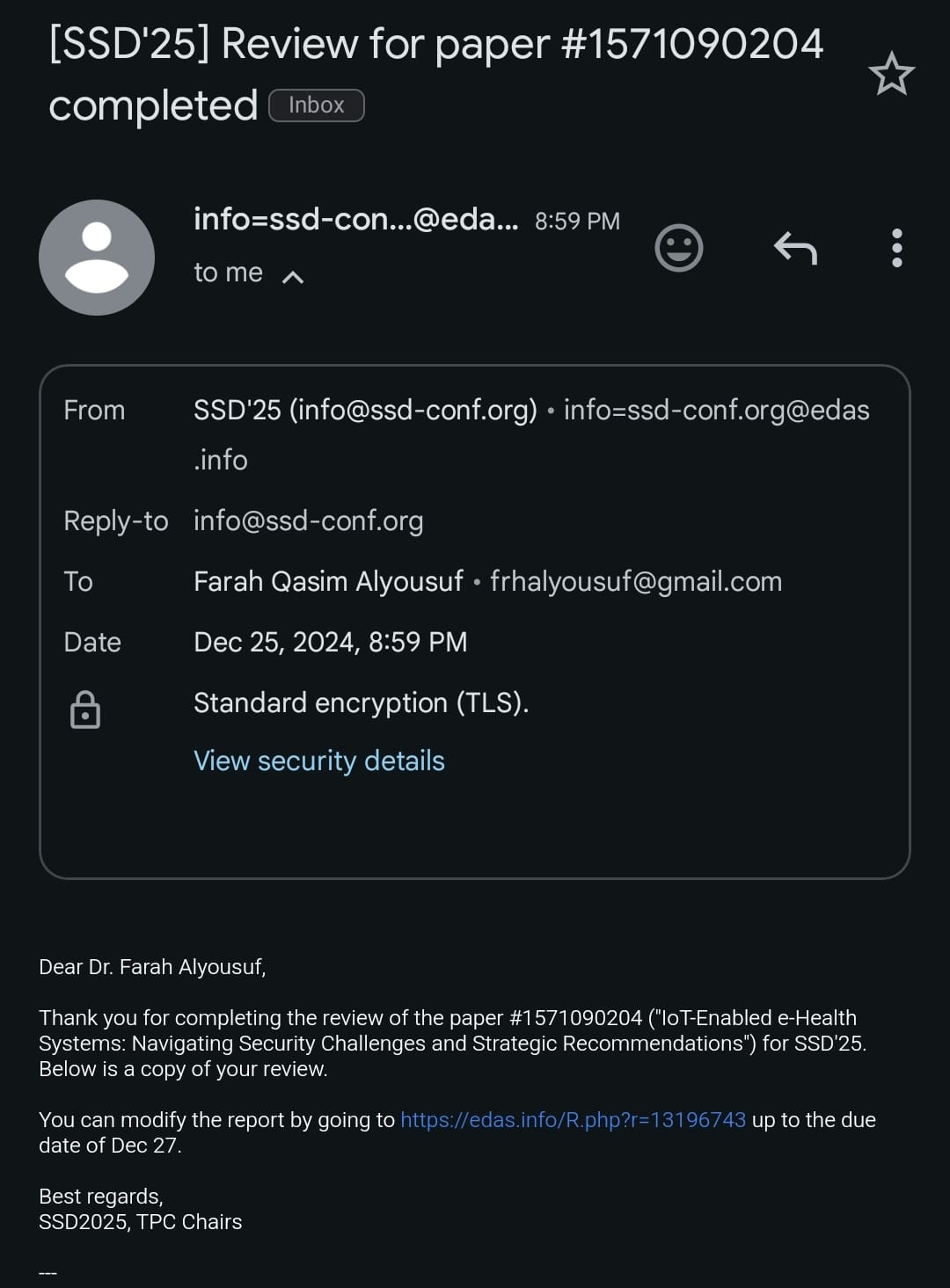Tap the Inbox label chip

tap(317, 106)
